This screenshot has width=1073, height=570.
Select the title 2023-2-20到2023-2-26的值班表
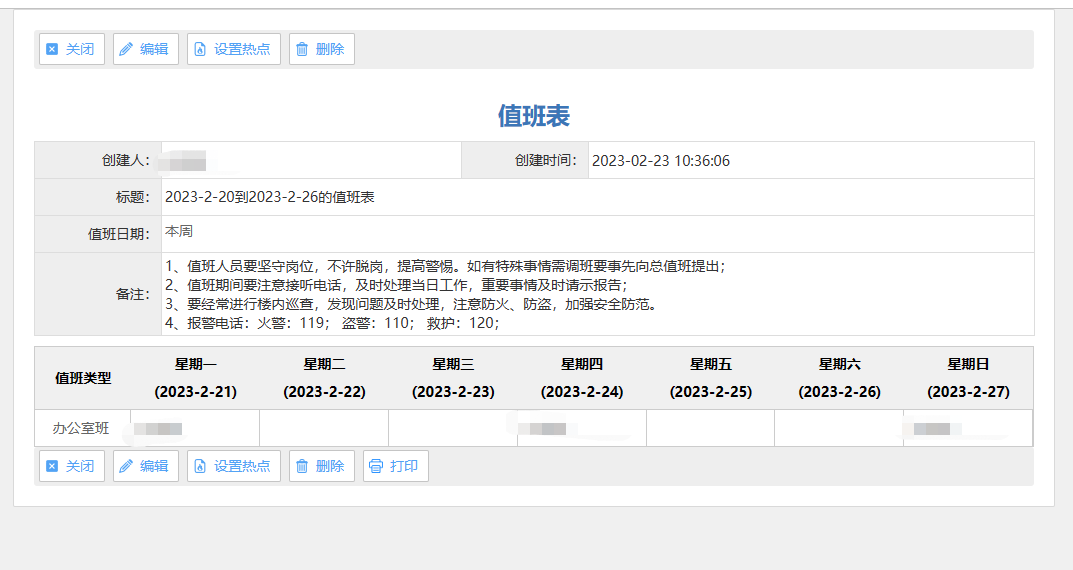pos(270,197)
